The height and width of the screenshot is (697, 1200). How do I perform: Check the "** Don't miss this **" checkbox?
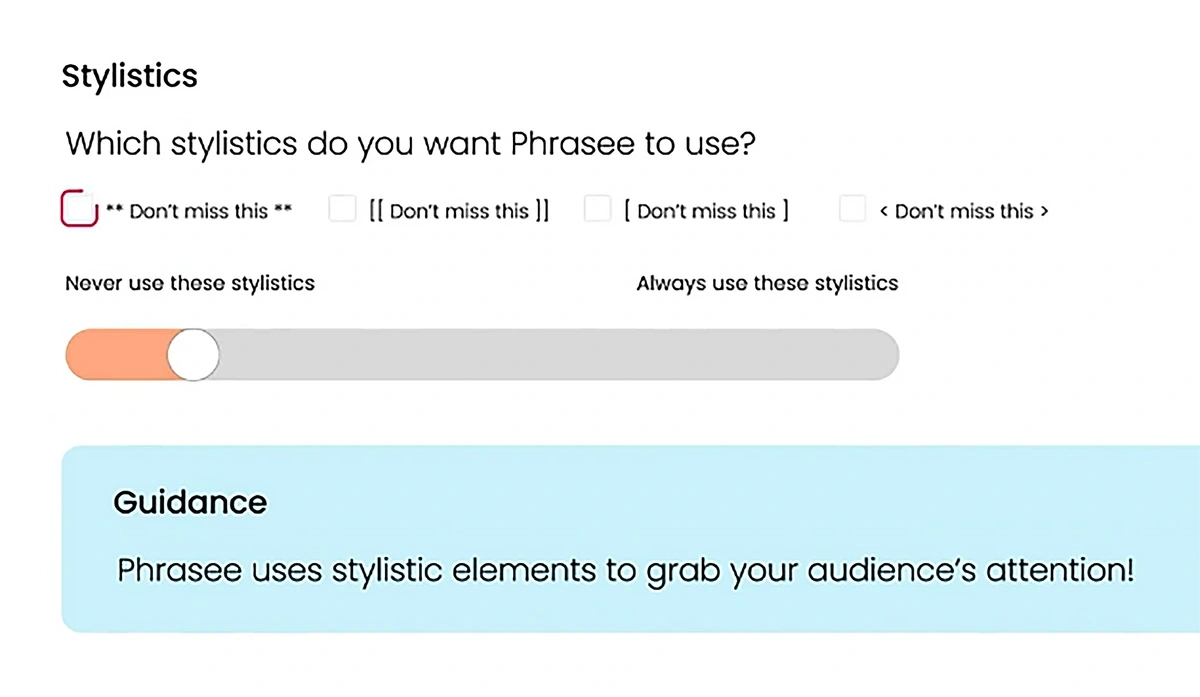tap(79, 208)
